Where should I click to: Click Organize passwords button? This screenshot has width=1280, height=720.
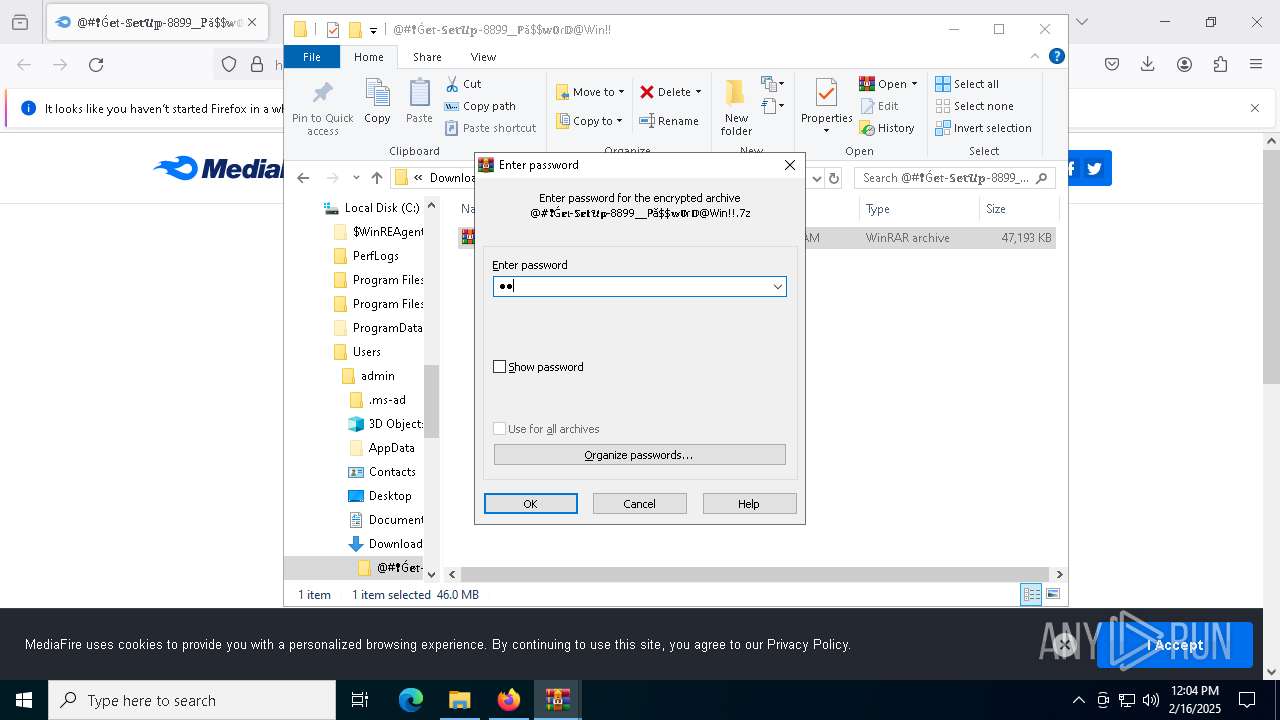[x=640, y=455]
